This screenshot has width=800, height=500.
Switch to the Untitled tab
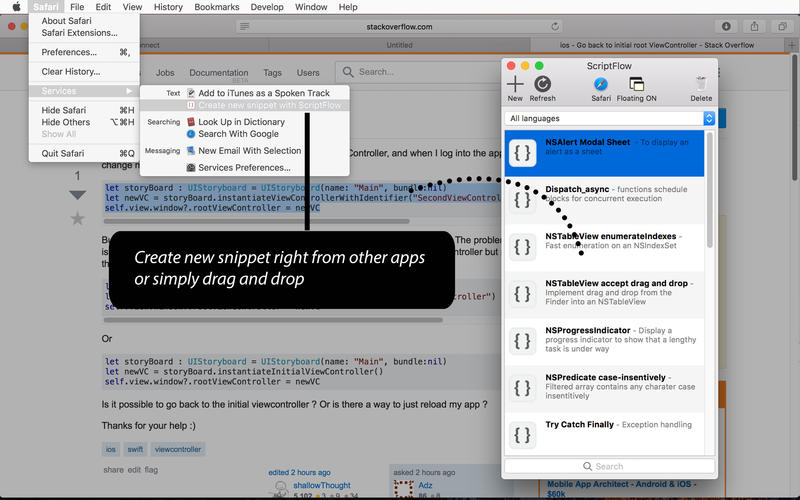pyautogui.click(x=399, y=45)
